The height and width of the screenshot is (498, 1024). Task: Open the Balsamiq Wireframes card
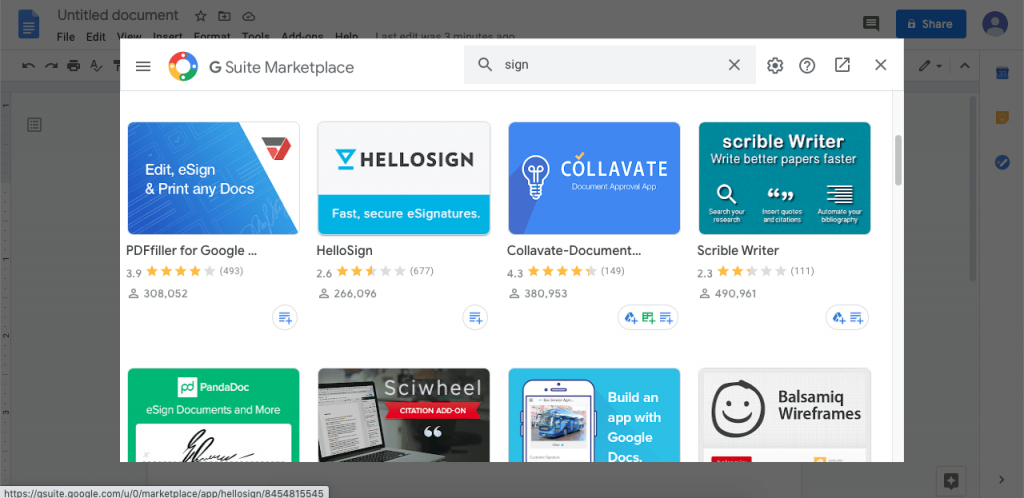point(784,415)
